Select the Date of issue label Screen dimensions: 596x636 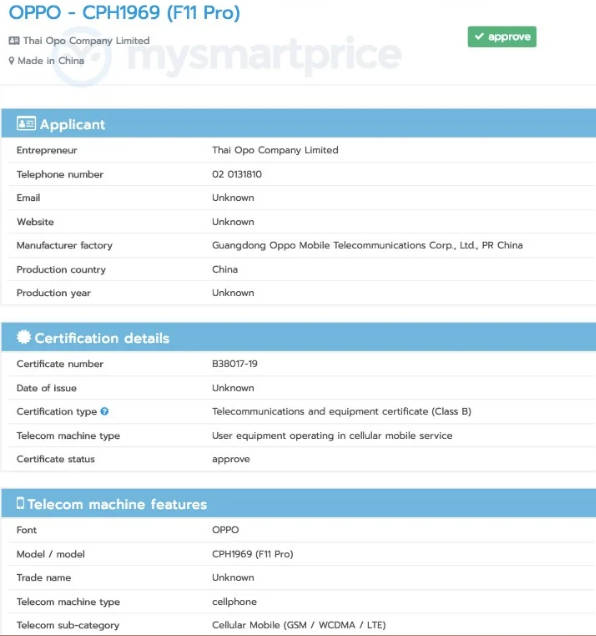[46, 388]
